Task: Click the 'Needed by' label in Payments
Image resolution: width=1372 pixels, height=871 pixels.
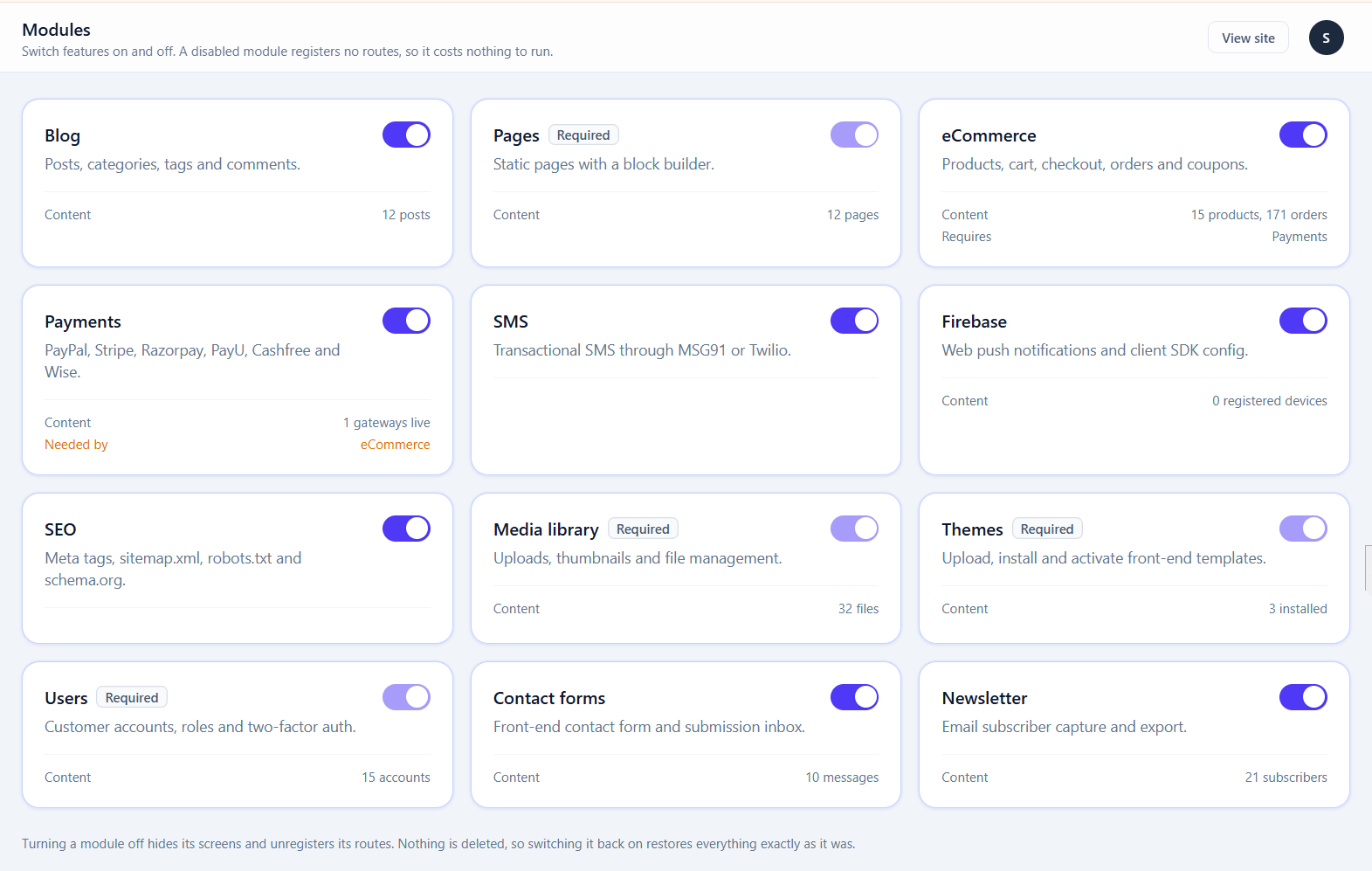Action: pos(76,445)
